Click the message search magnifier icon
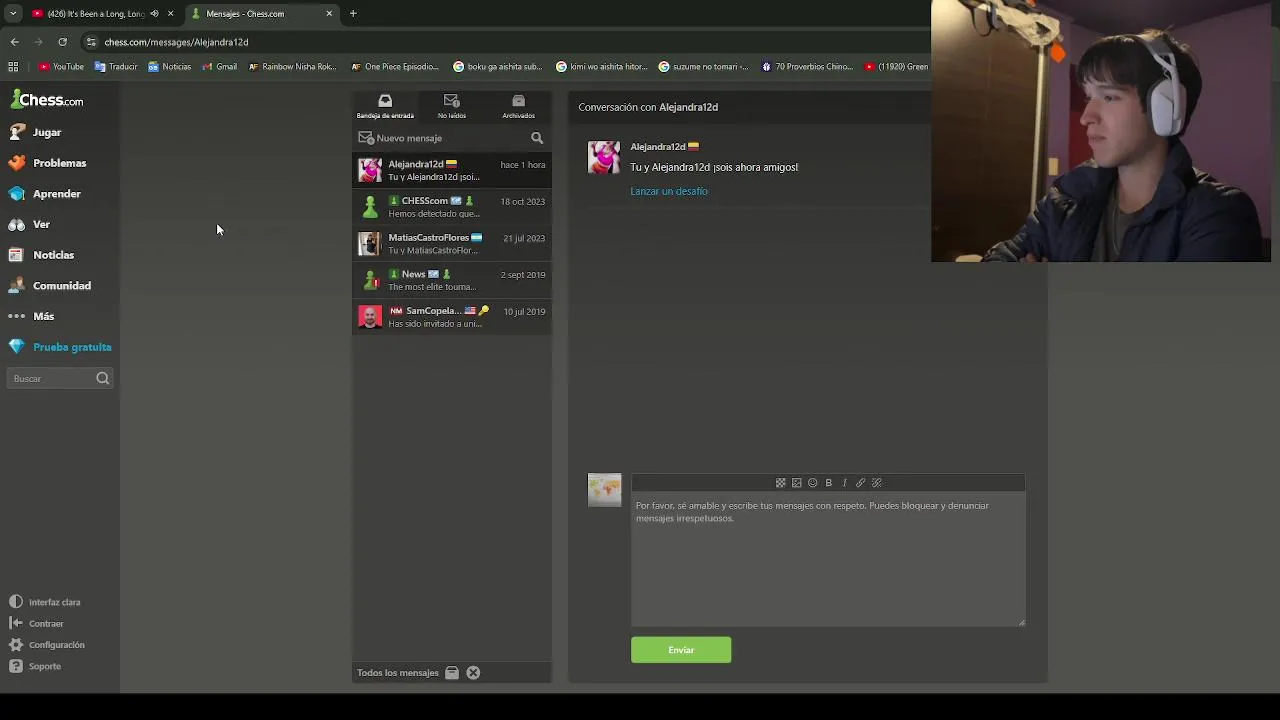 tap(537, 138)
